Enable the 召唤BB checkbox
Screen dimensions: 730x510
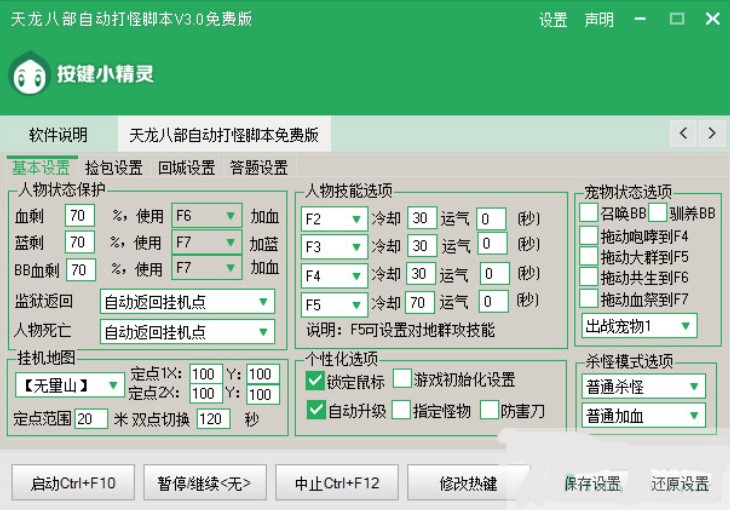pos(589,213)
